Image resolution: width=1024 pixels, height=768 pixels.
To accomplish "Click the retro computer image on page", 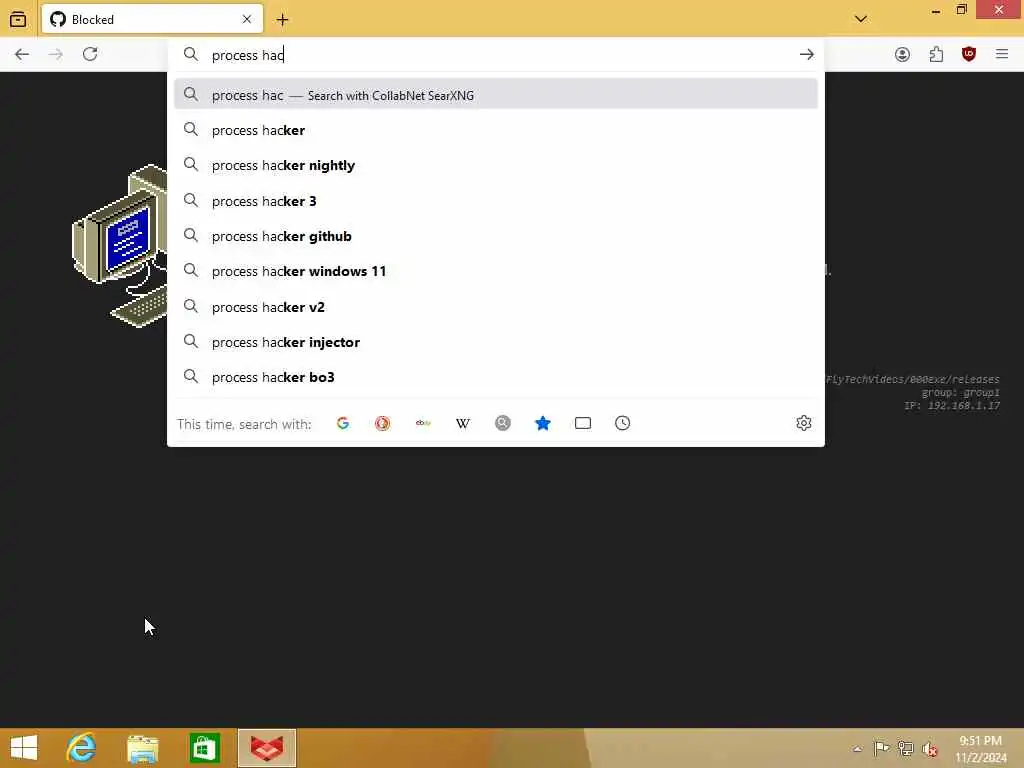I will 120,245.
